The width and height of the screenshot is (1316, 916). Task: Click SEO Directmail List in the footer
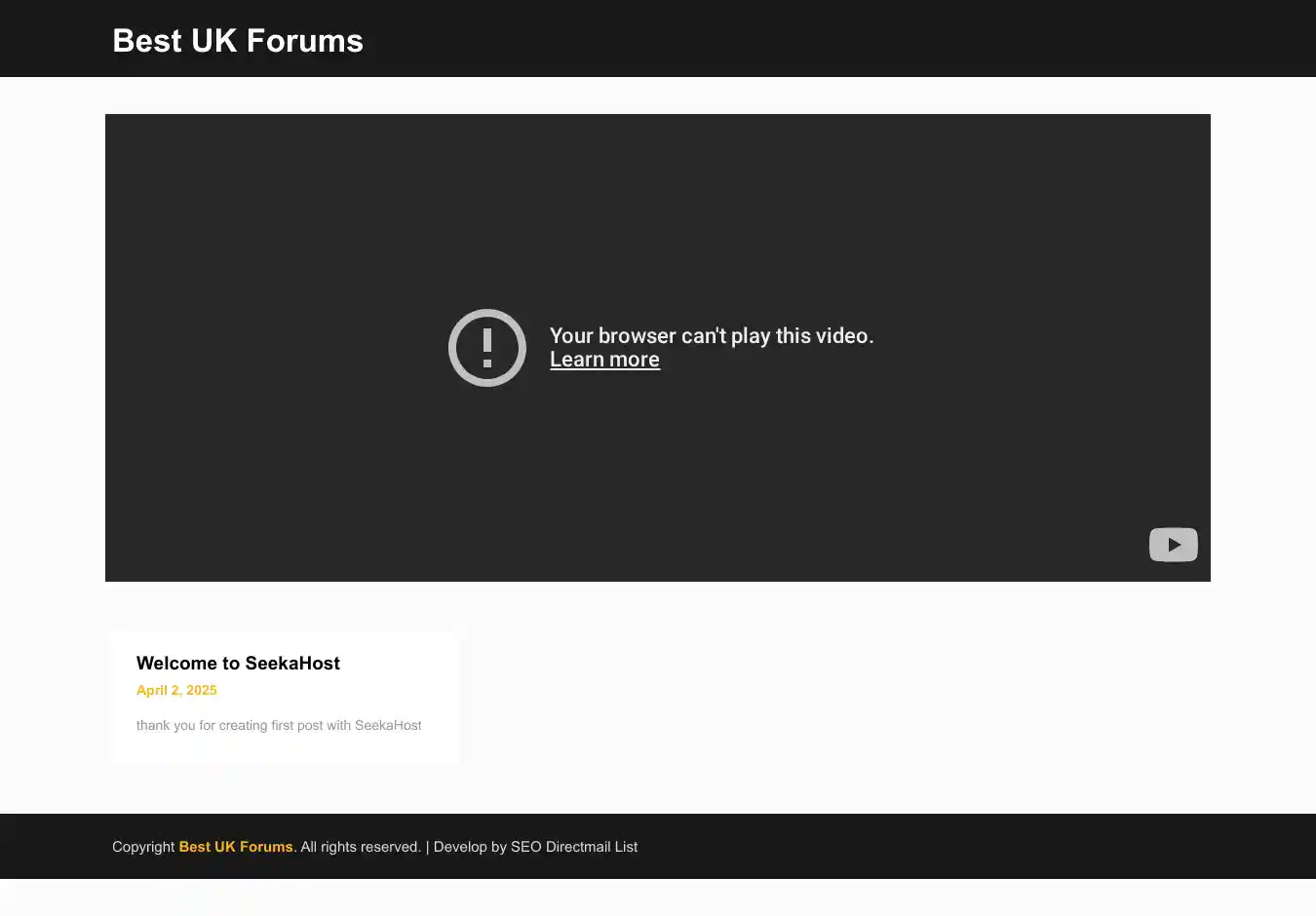pos(574,847)
